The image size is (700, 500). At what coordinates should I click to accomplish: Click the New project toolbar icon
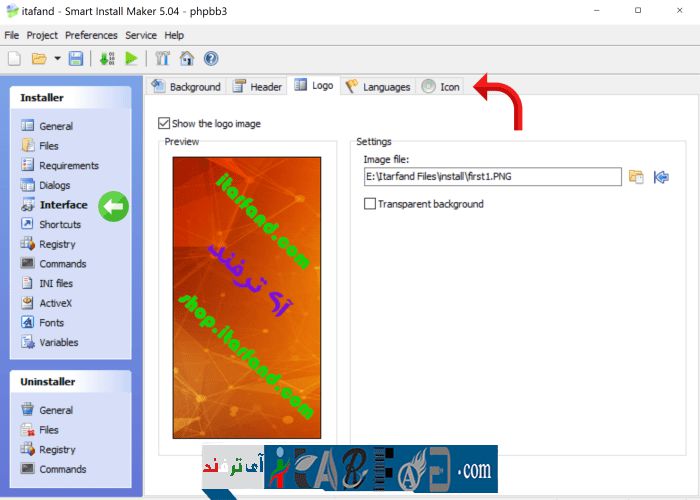pos(14,59)
